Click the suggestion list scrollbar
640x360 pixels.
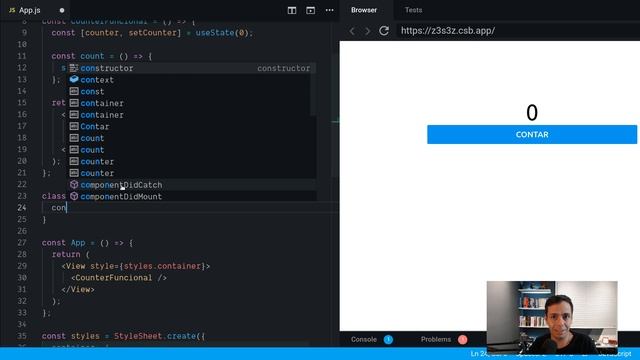coord(313,95)
